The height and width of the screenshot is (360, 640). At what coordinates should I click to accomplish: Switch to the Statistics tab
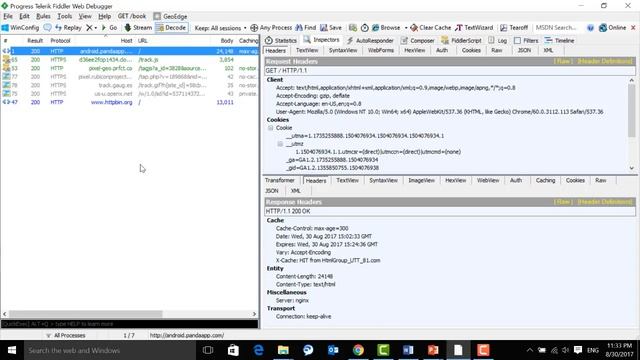tap(281, 40)
